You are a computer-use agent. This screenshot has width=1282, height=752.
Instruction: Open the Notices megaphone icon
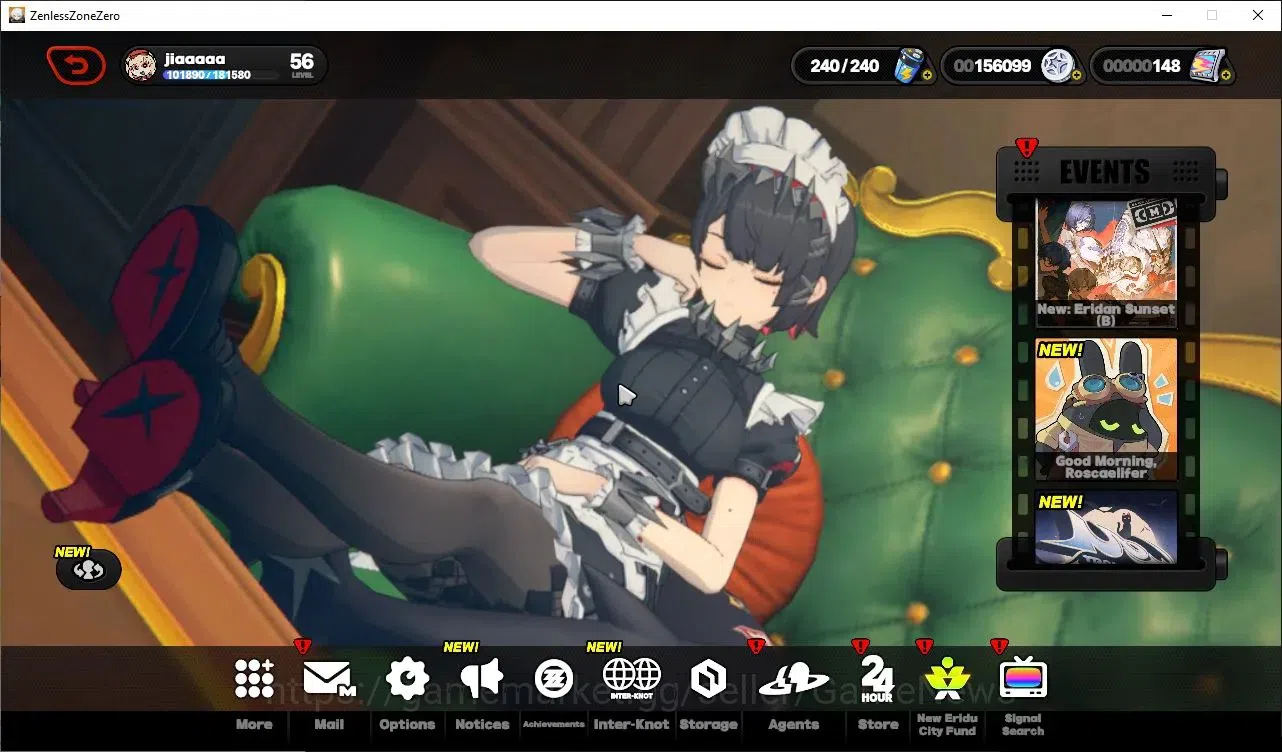(x=482, y=679)
